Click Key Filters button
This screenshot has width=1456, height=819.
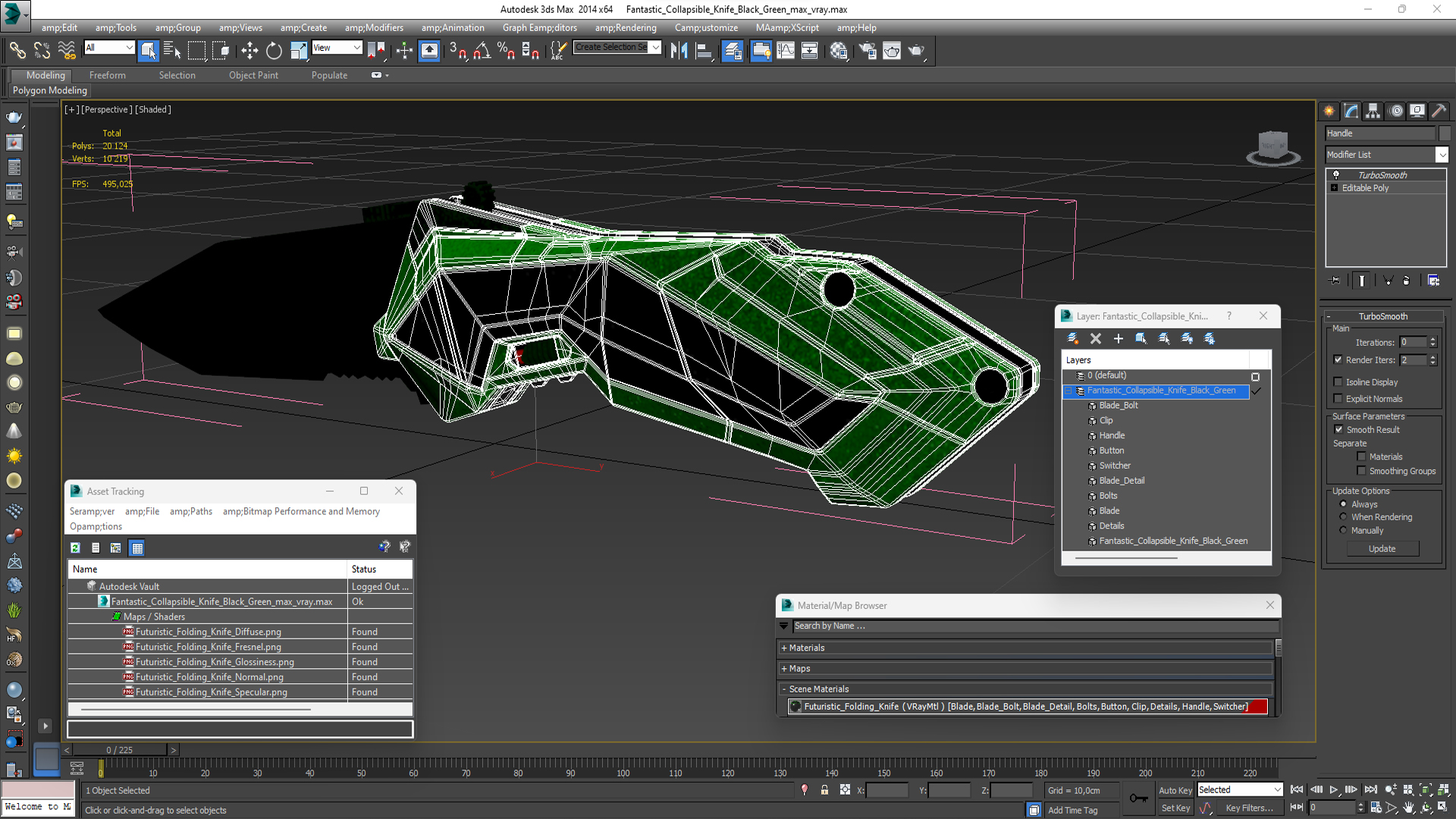pyautogui.click(x=1249, y=808)
